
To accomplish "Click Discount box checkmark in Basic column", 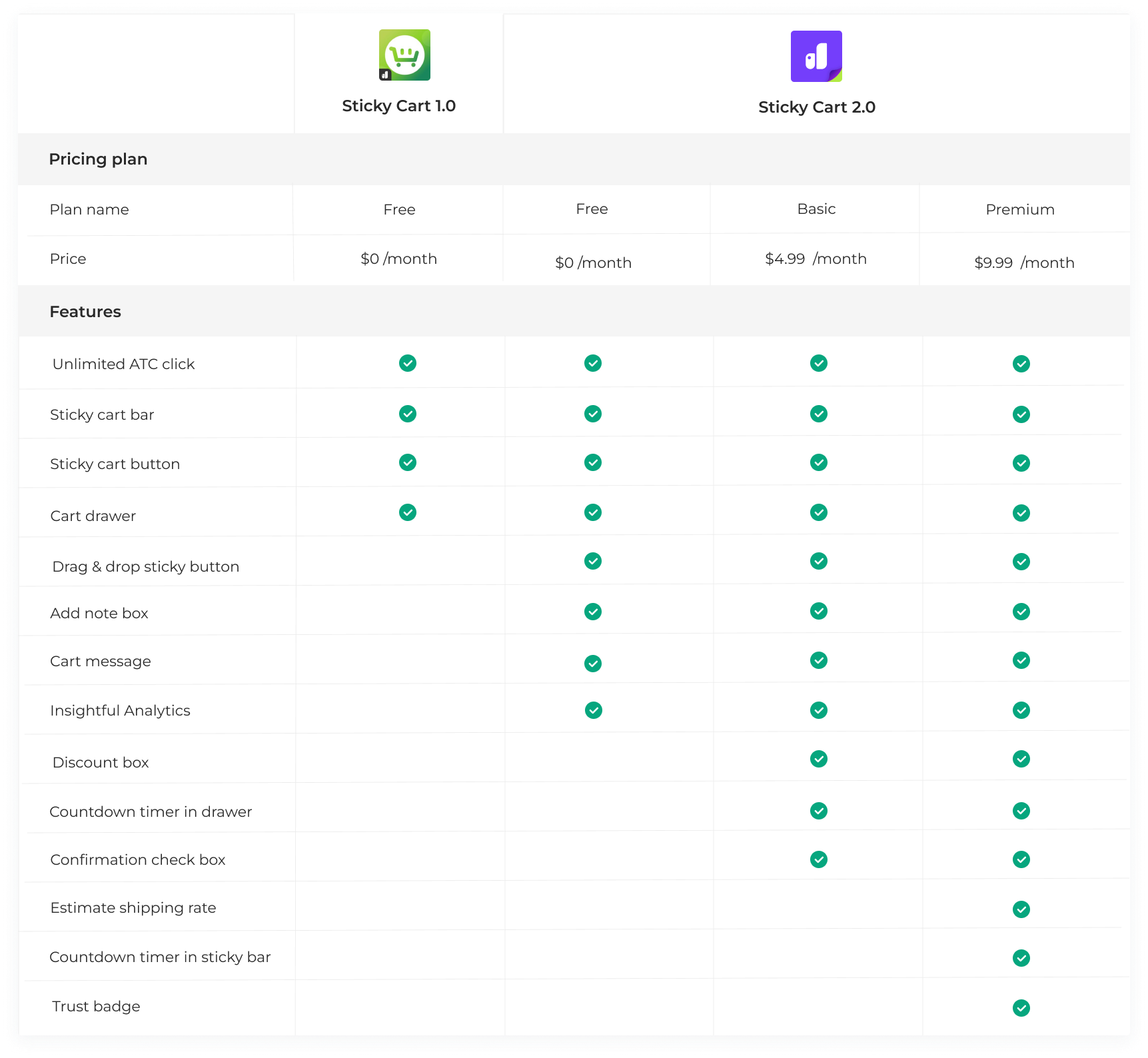I will pyautogui.click(x=819, y=759).
